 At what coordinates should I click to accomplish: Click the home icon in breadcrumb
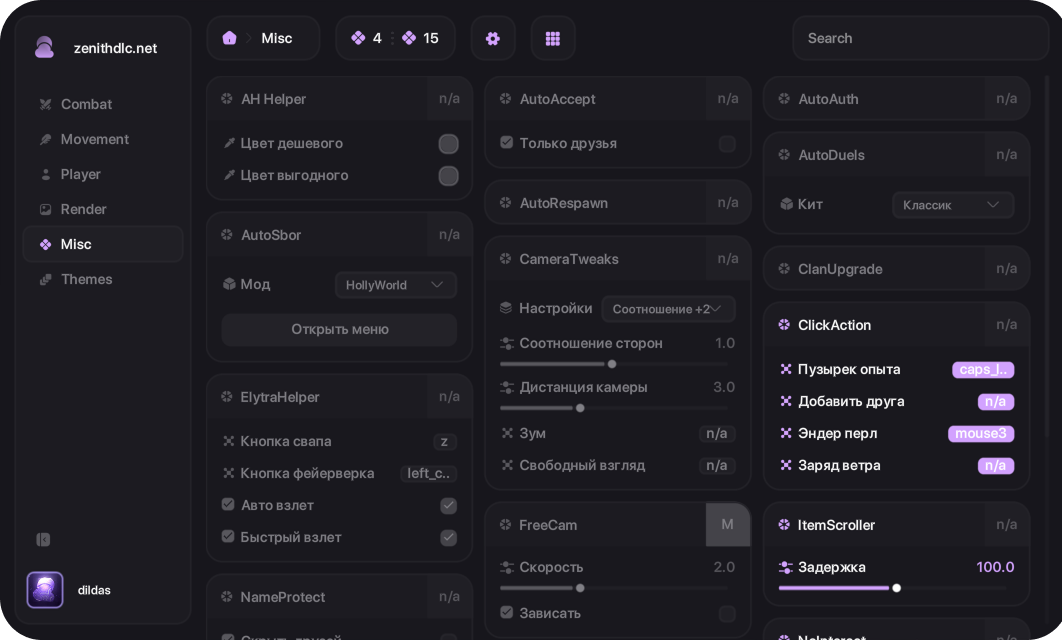pos(229,38)
